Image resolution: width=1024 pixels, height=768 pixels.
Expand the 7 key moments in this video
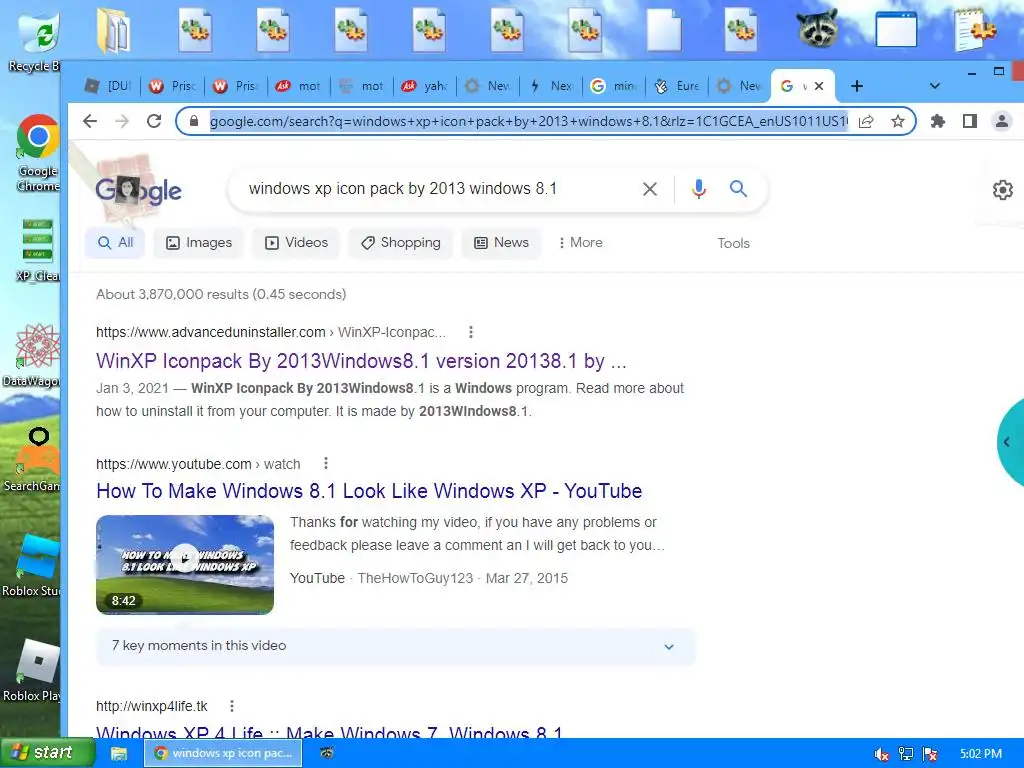[x=396, y=646]
